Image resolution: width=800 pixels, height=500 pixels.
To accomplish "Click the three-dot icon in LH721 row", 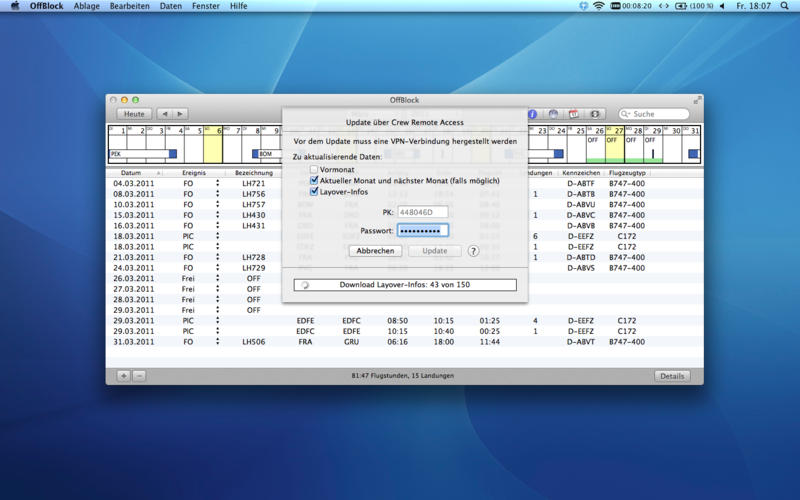I will pyautogui.click(x=217, y=183).
